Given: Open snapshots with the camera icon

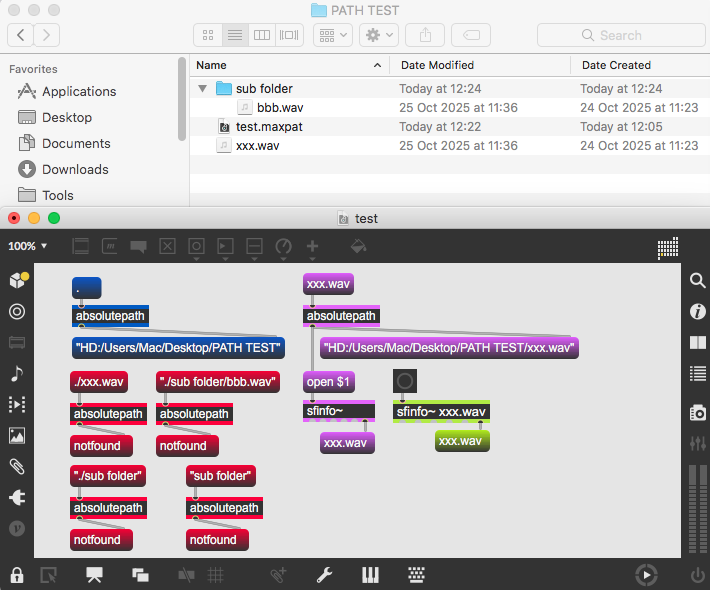Looking at the screenshot, I should [x=698, y=412].
